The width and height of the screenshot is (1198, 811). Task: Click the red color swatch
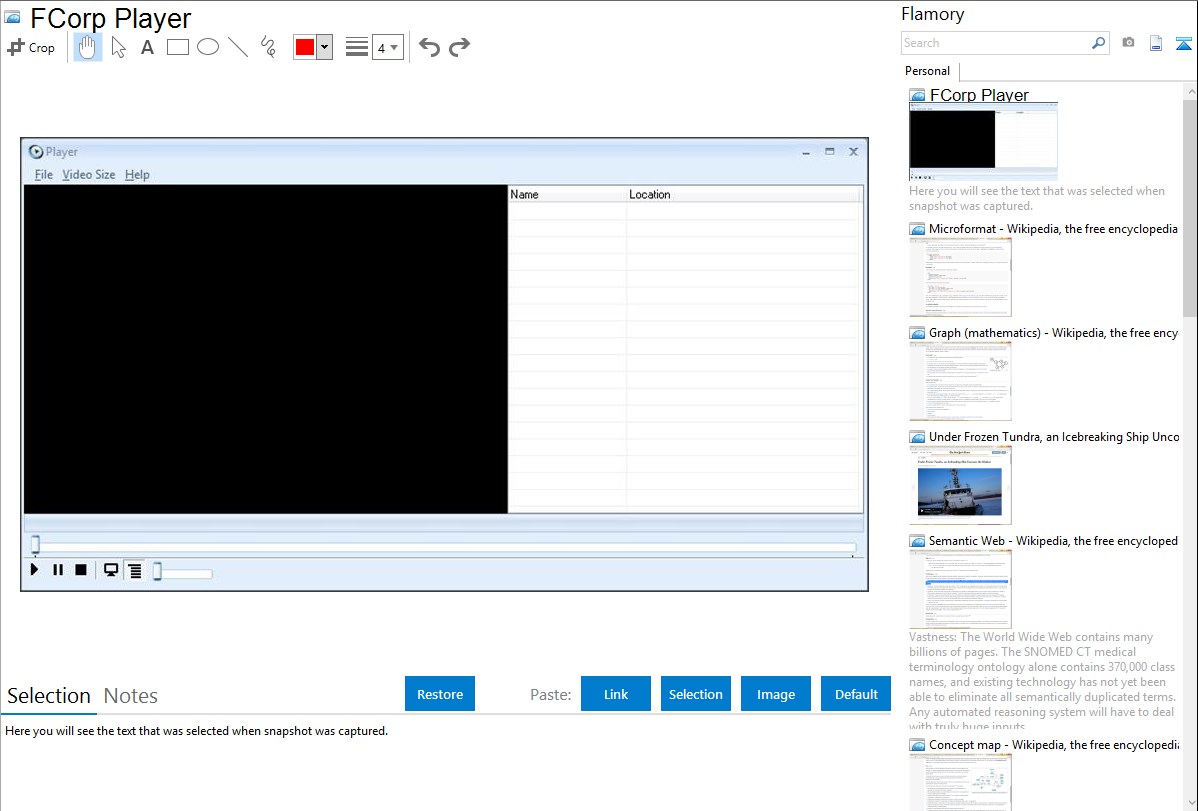point(305,47)
